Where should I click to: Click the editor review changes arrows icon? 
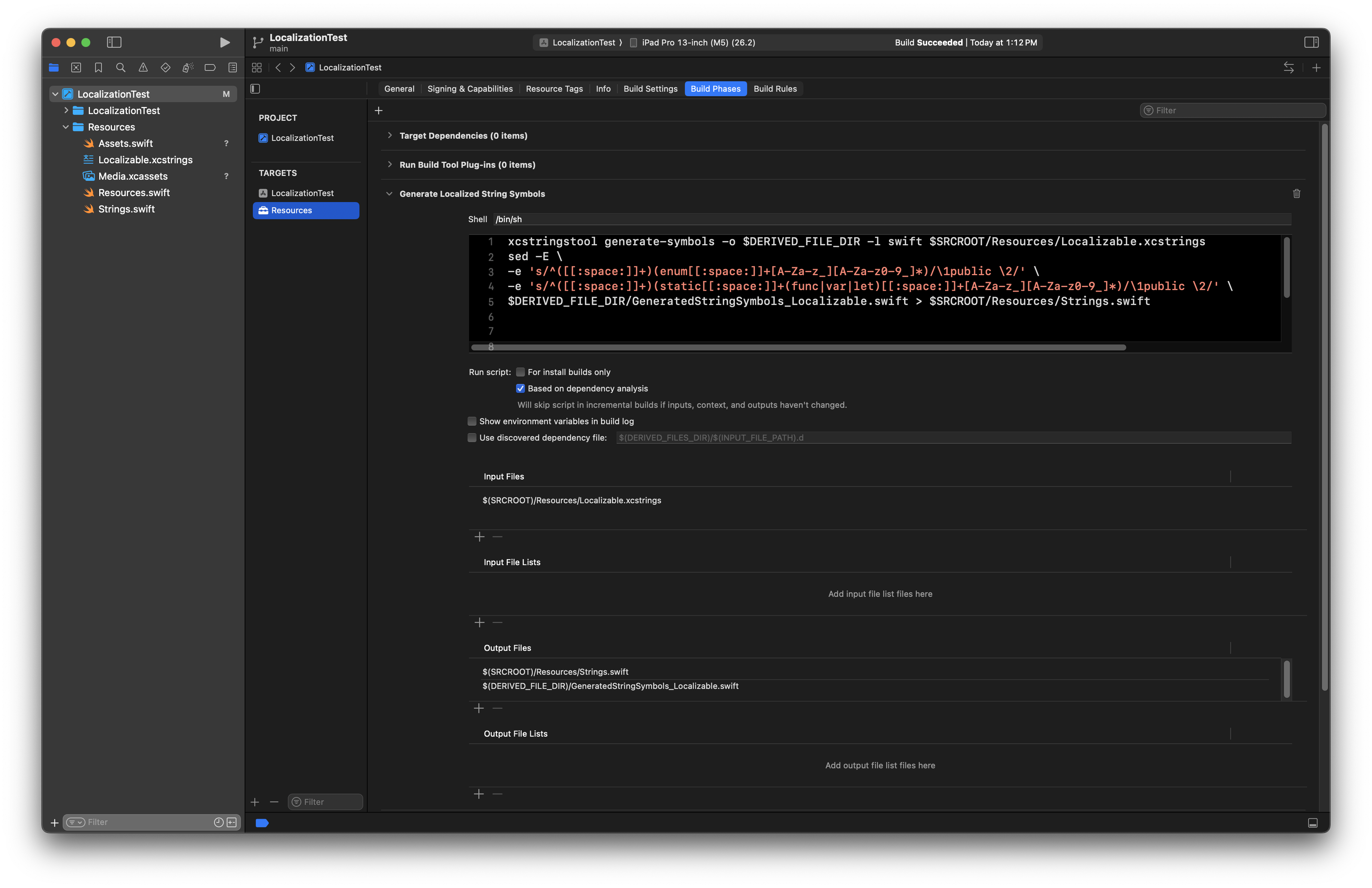pyautogui.click(x=1288, y=67)
